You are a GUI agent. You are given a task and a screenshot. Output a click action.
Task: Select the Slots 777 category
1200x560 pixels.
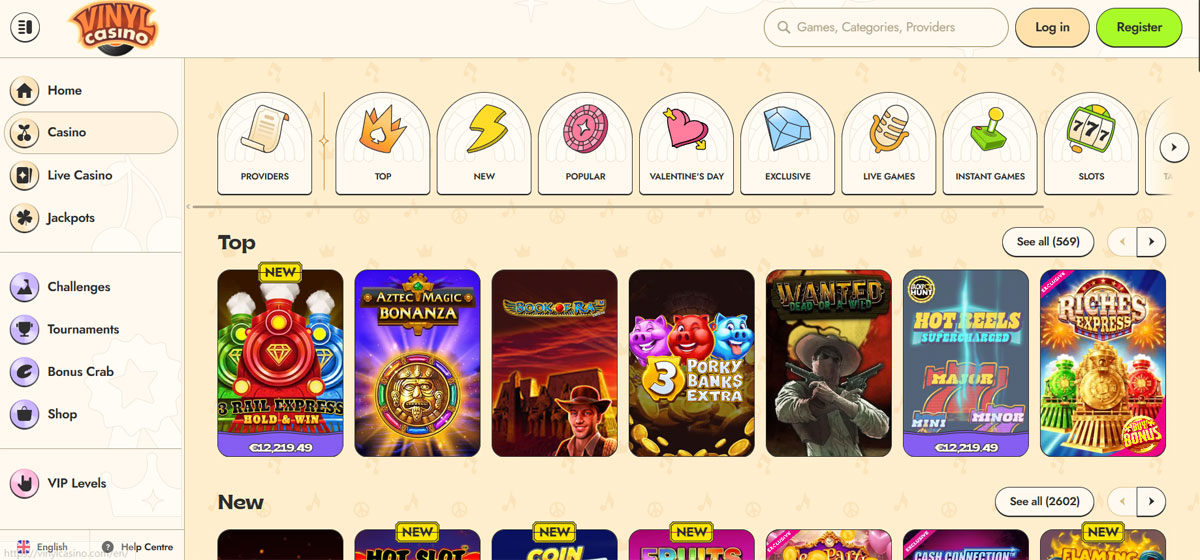tap(1091, 143)
